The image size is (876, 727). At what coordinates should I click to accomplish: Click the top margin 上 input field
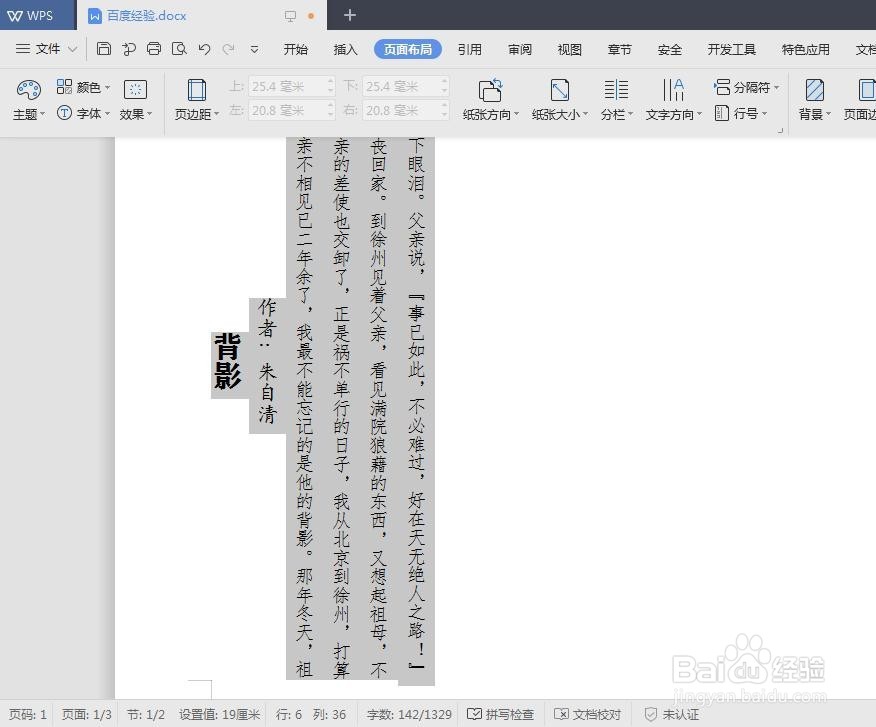(x=288, y=87)
